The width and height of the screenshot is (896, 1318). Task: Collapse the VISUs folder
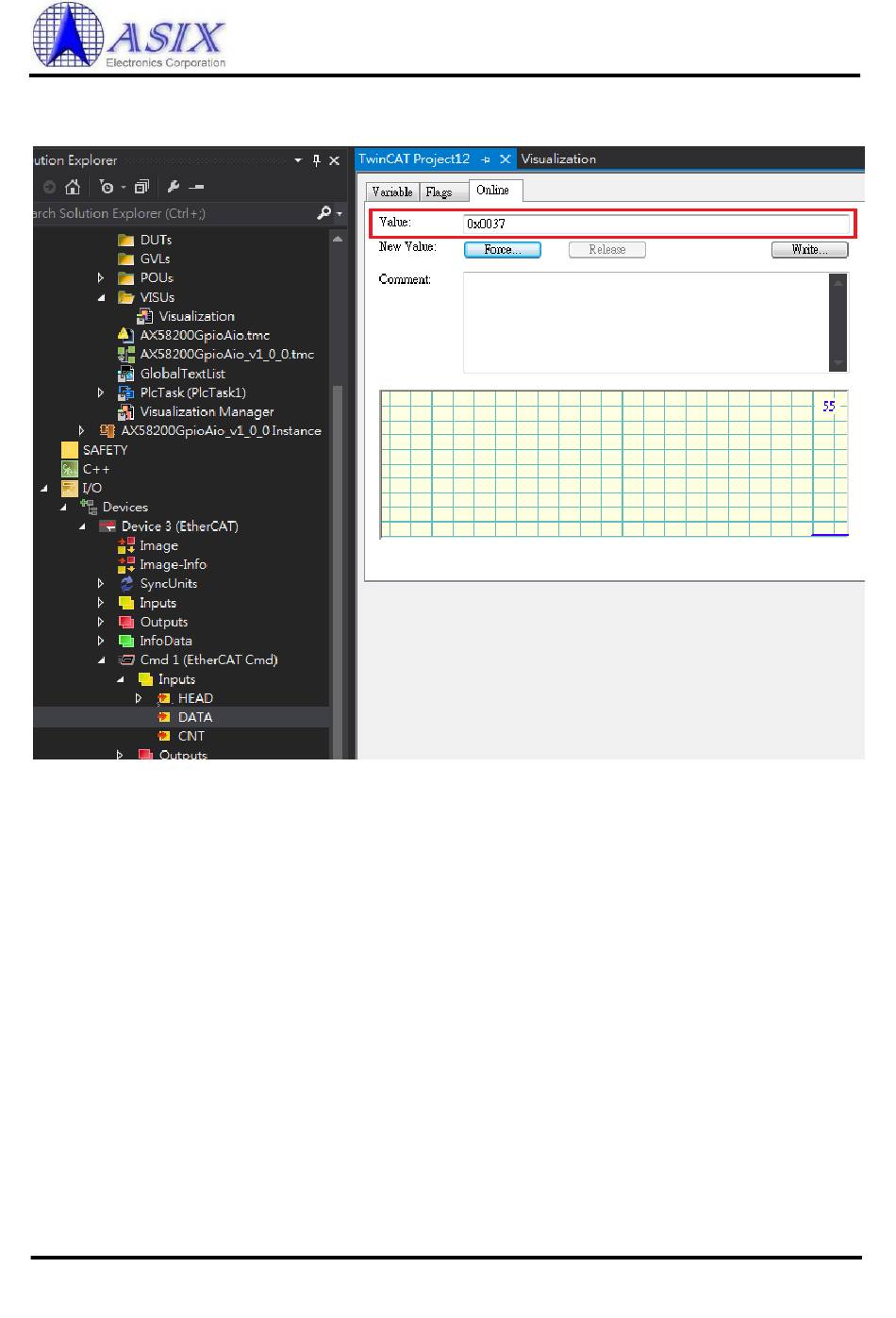pyautogui.click(x=101, y=297)
